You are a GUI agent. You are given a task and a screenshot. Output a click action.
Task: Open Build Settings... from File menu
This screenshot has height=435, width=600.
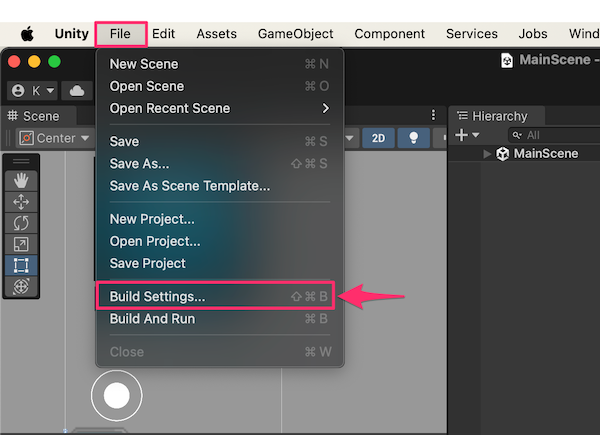215,296
